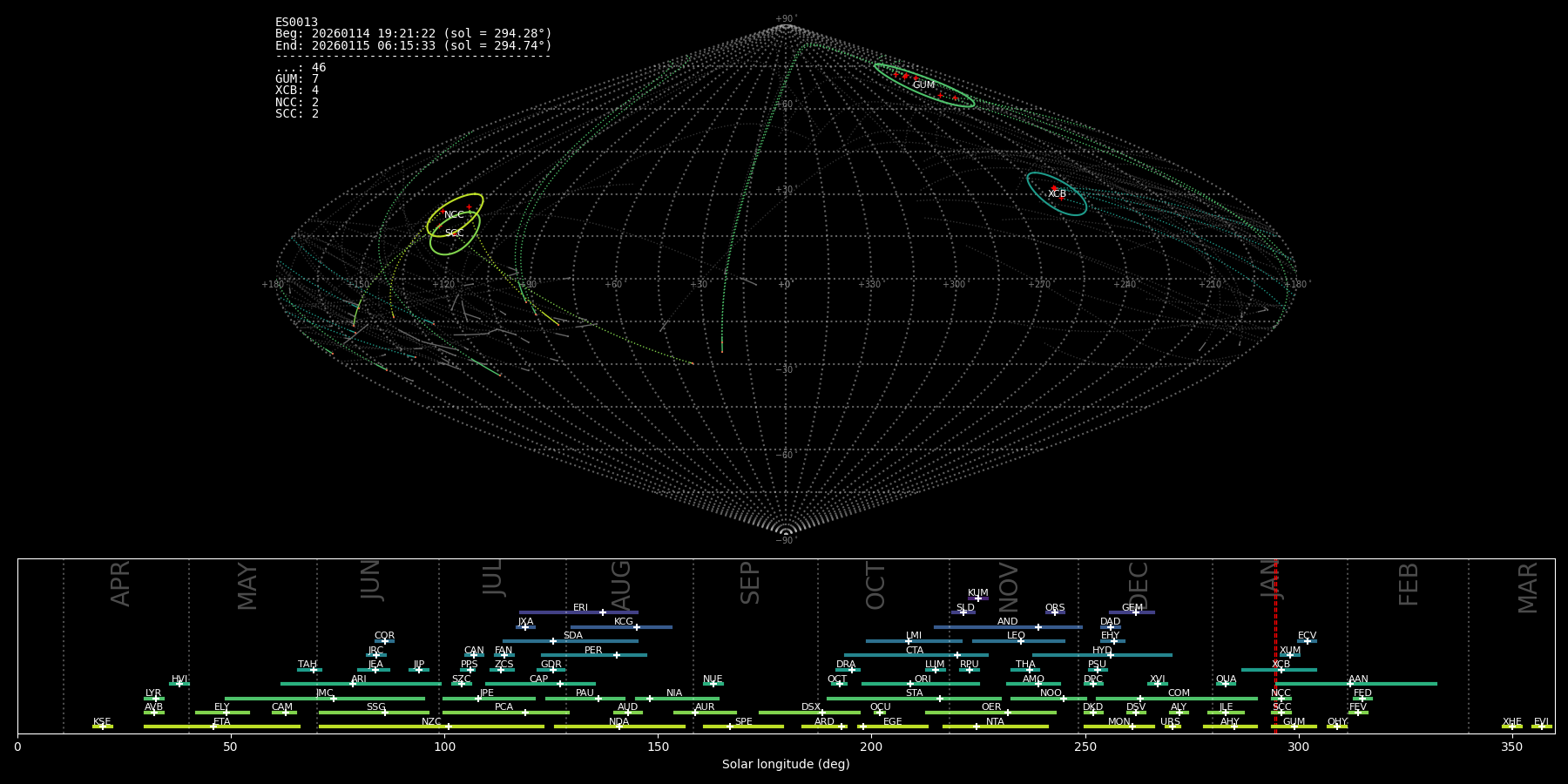Click the ORI shower peak cross marker
Screen dimensions: 1568x784
click(910, 684)
